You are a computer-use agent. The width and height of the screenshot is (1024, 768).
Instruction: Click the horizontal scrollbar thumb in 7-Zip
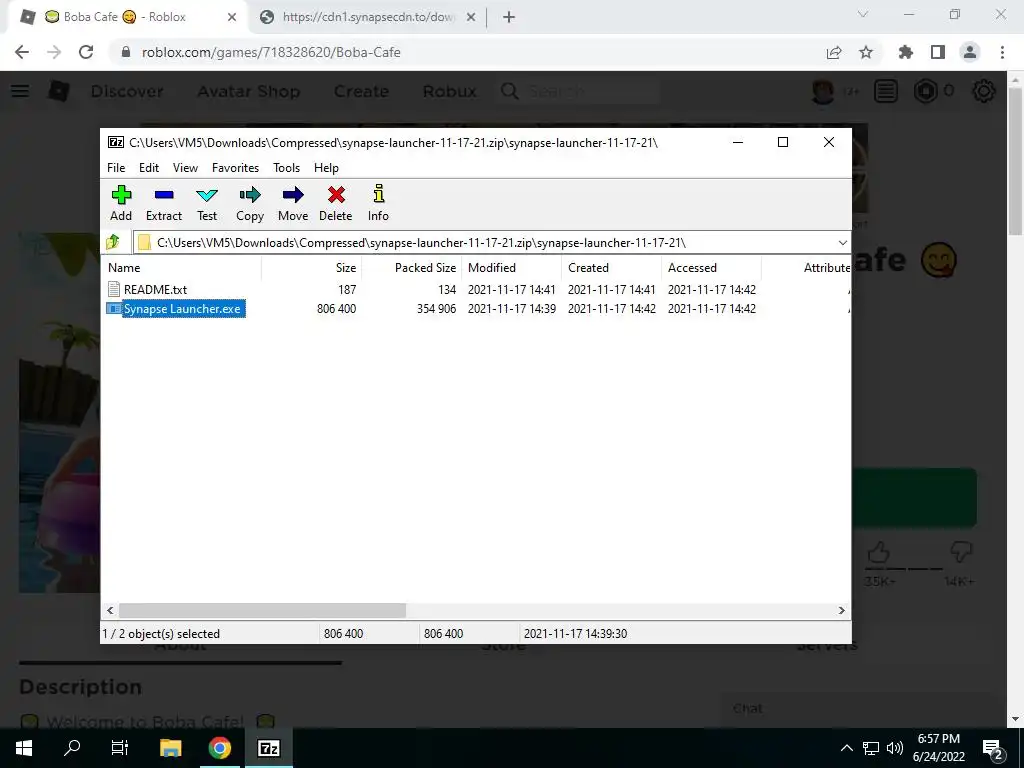click(x=262, y=611)
